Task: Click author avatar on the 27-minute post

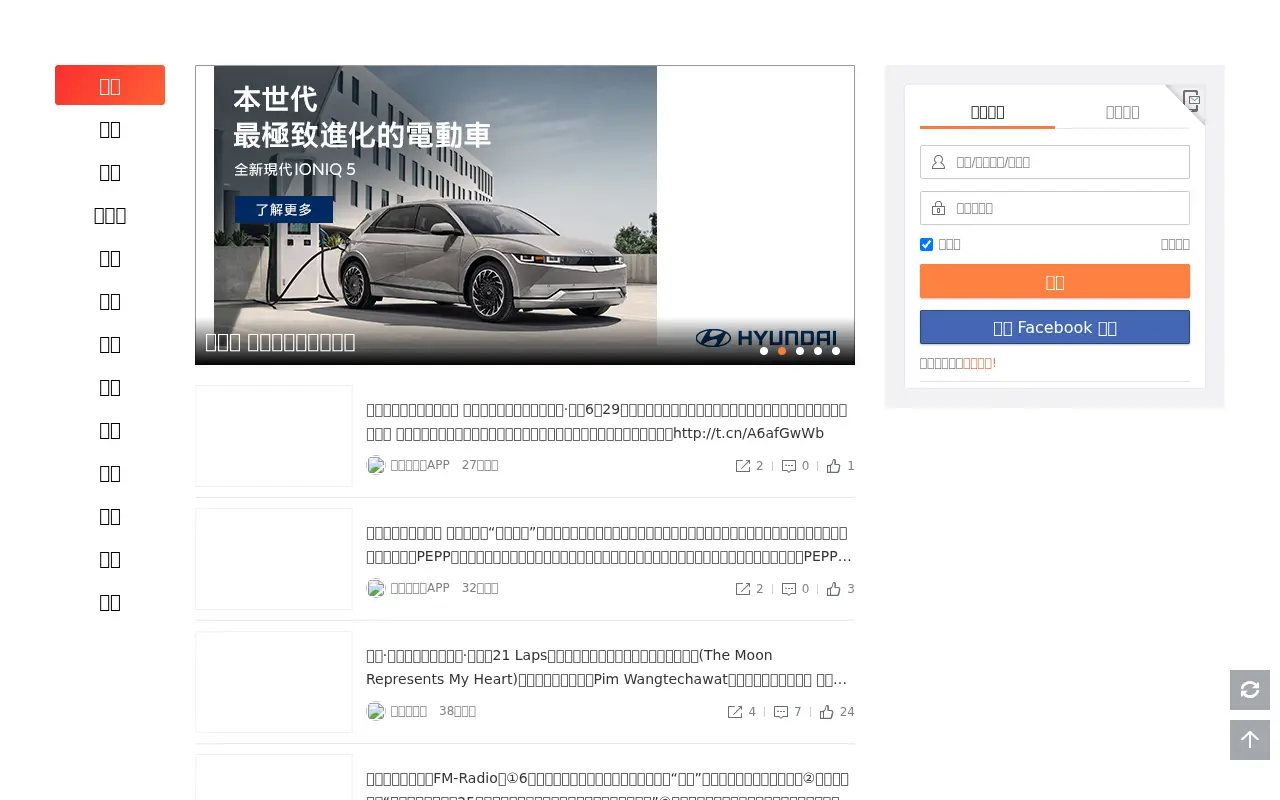Action: click(x=376, y=465)
